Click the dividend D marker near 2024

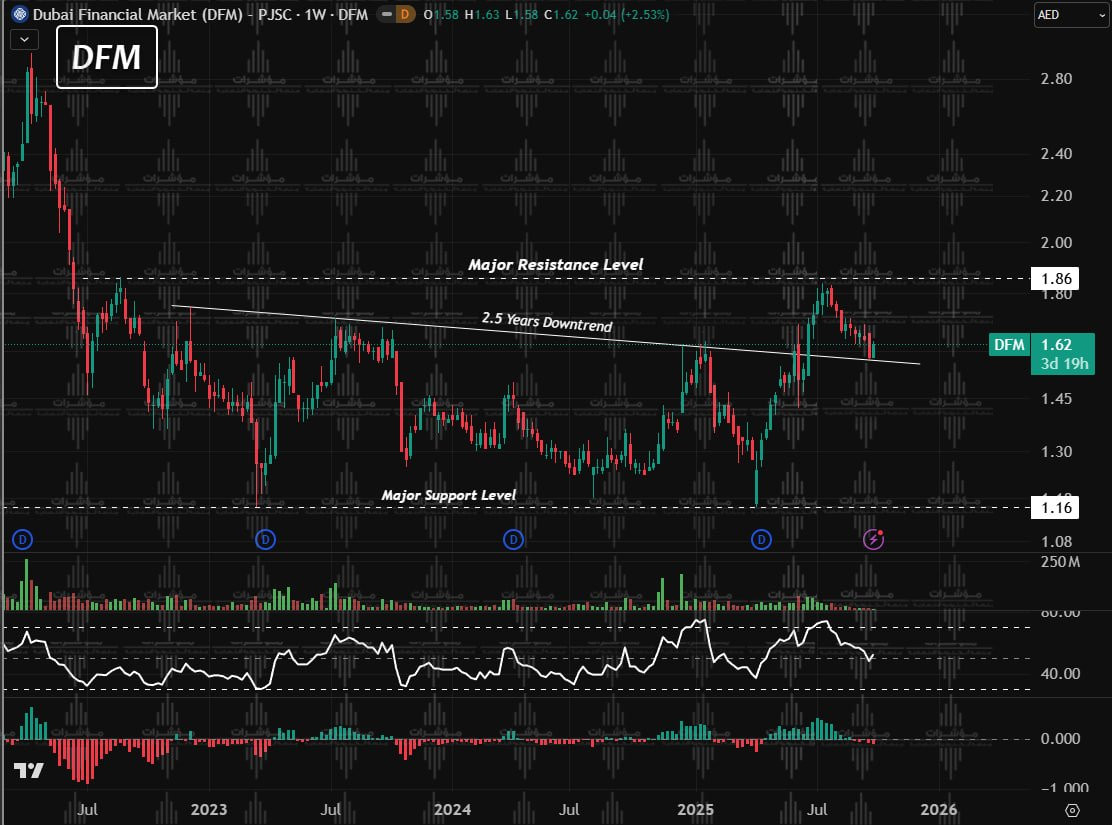tap(513, 540)
